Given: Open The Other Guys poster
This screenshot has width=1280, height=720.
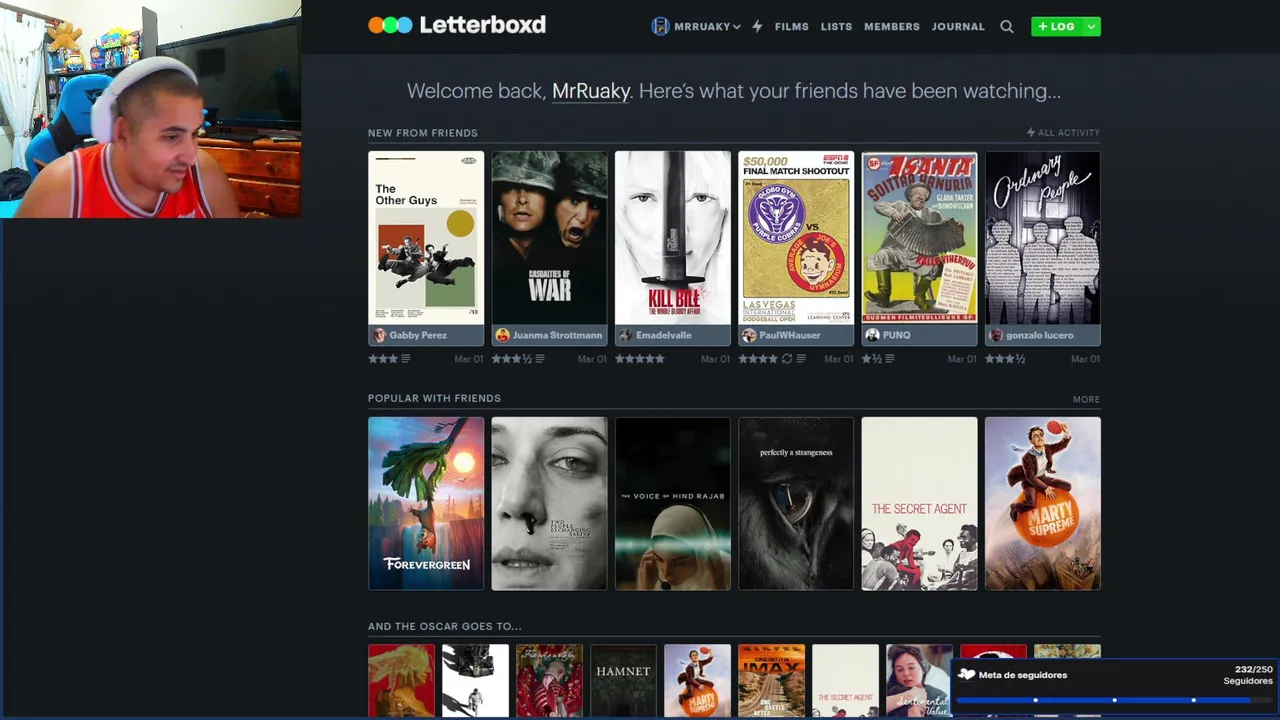Looking at the screenshot, I should [426, 237].
